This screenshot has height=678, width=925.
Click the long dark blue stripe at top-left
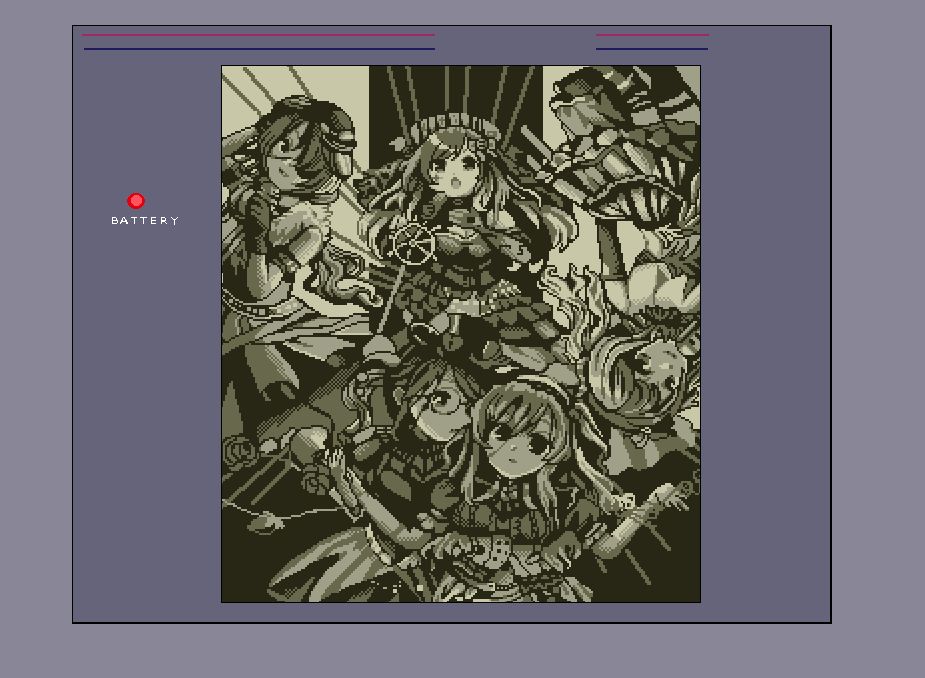pos(259,49)
